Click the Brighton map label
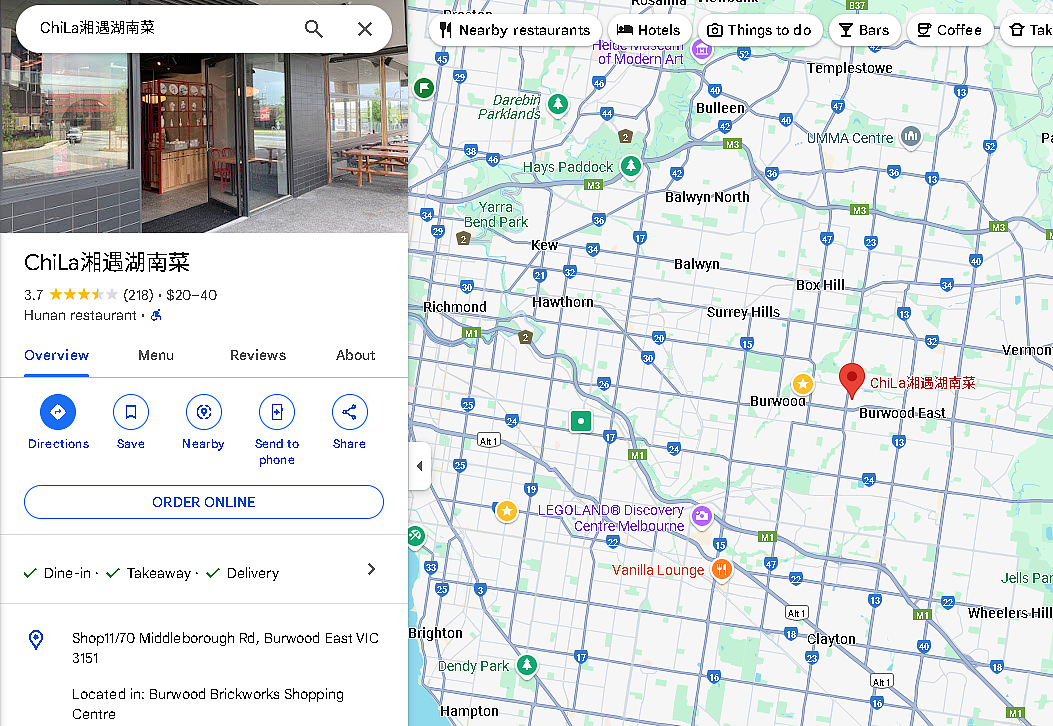Screen dimensions: 1053x726 pyautogui.click(x=436, y=633)
